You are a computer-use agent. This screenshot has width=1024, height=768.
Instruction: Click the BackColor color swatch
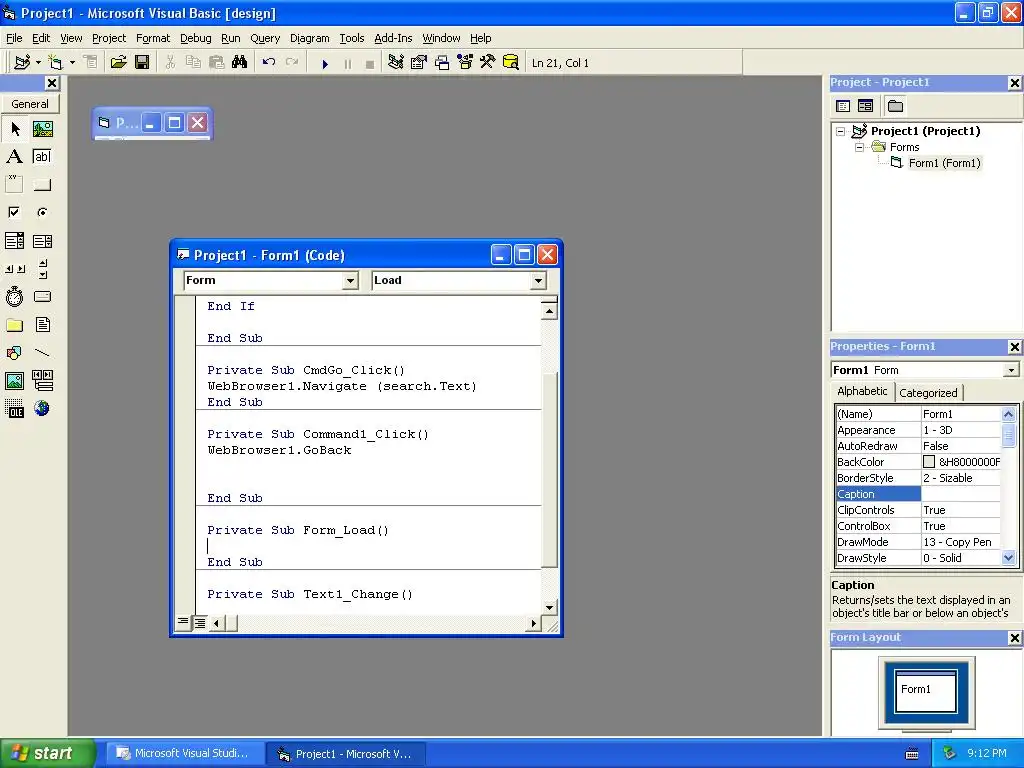tap(929, 462)
